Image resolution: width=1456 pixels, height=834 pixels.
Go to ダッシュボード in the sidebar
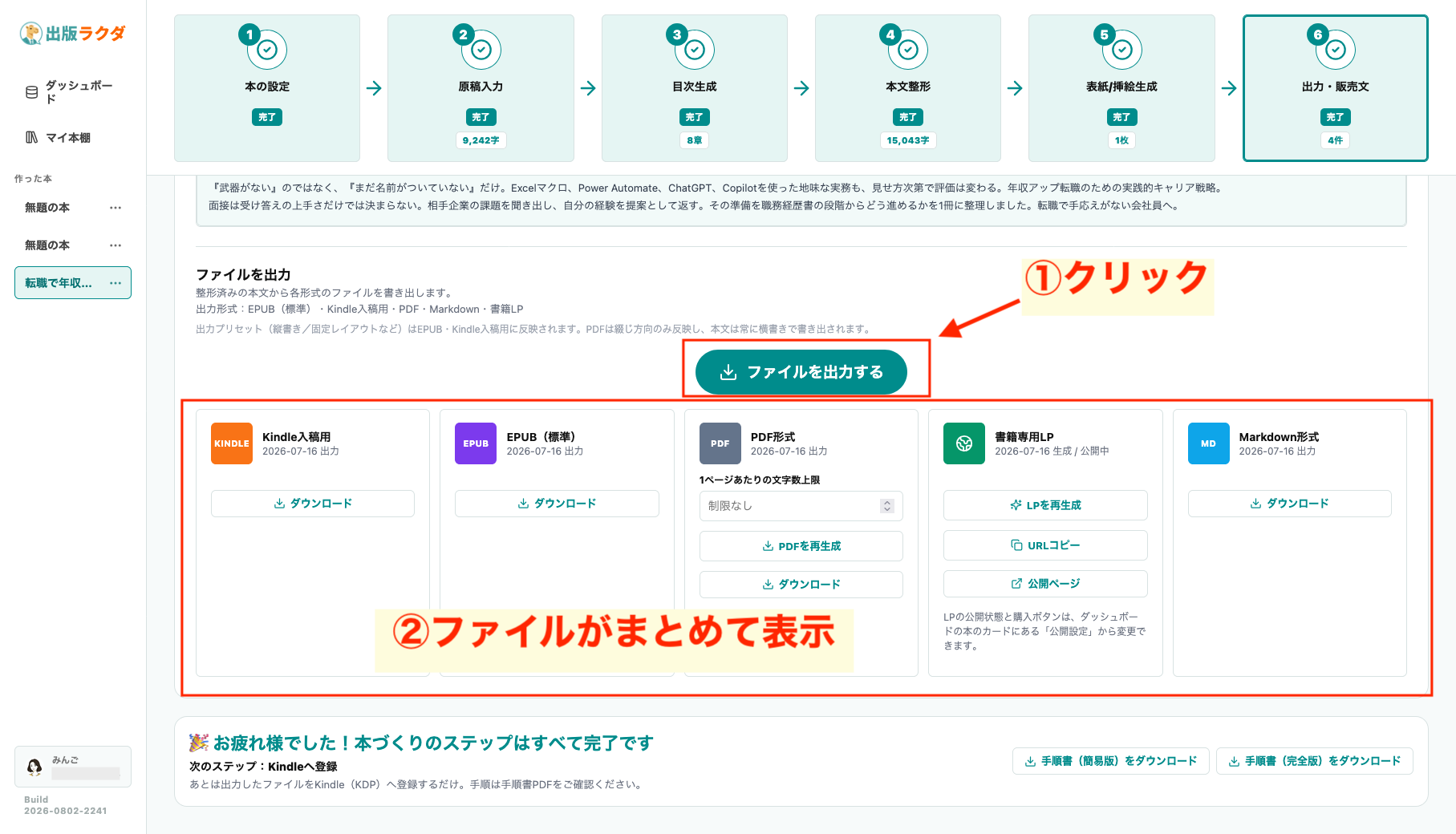point(73,92)
